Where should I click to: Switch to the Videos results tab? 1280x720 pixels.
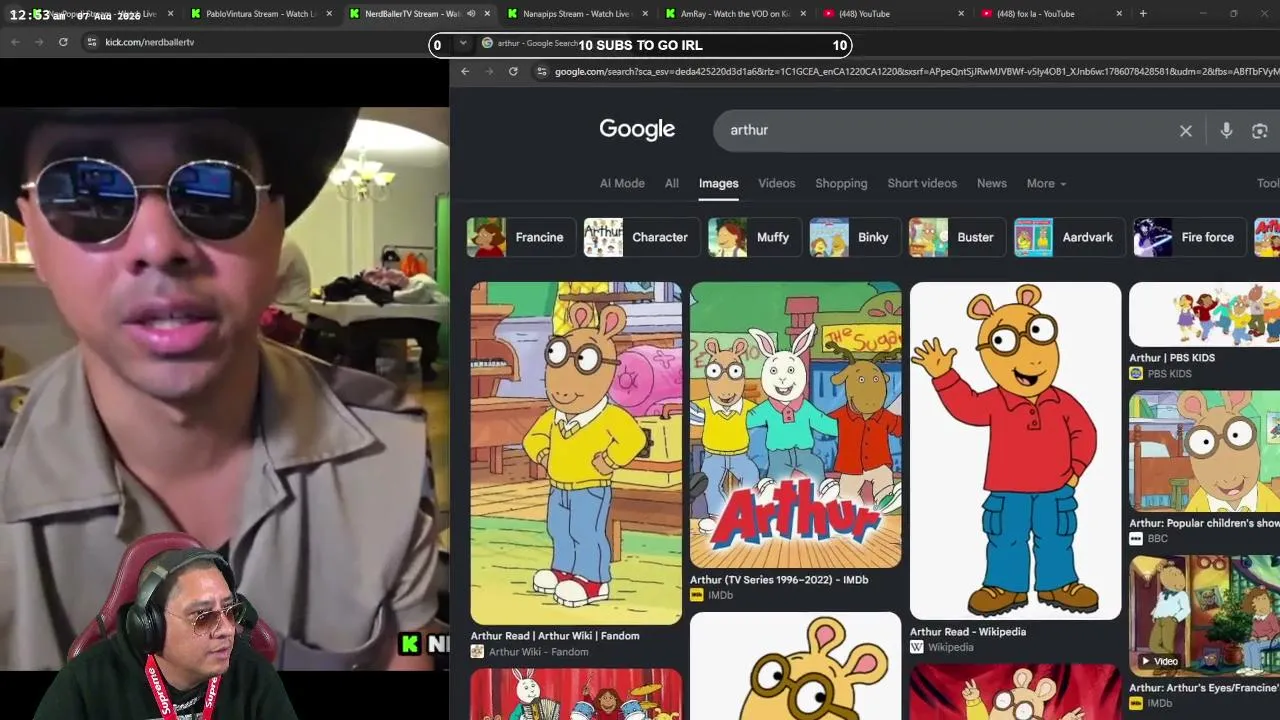(776, 184)
